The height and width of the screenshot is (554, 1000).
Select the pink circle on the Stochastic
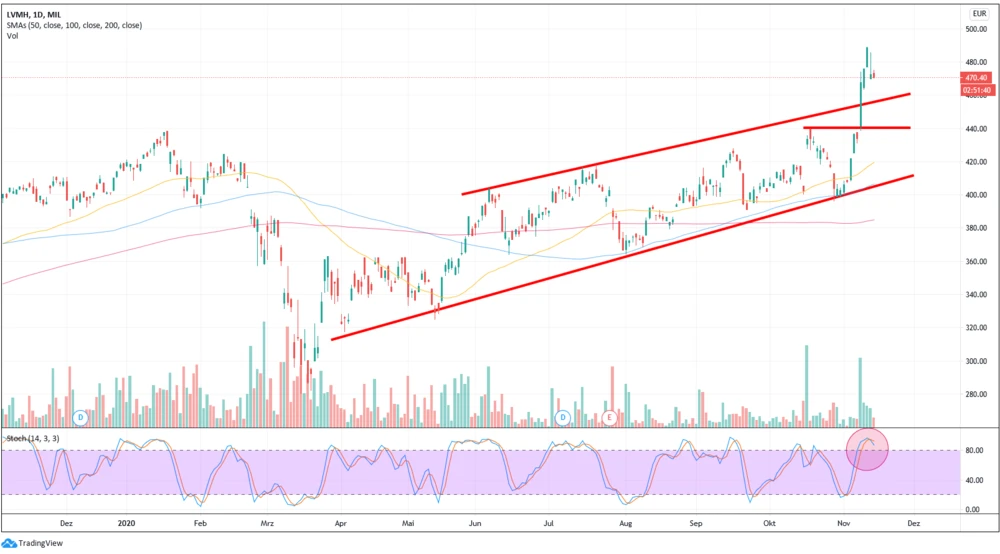[867, 448]
